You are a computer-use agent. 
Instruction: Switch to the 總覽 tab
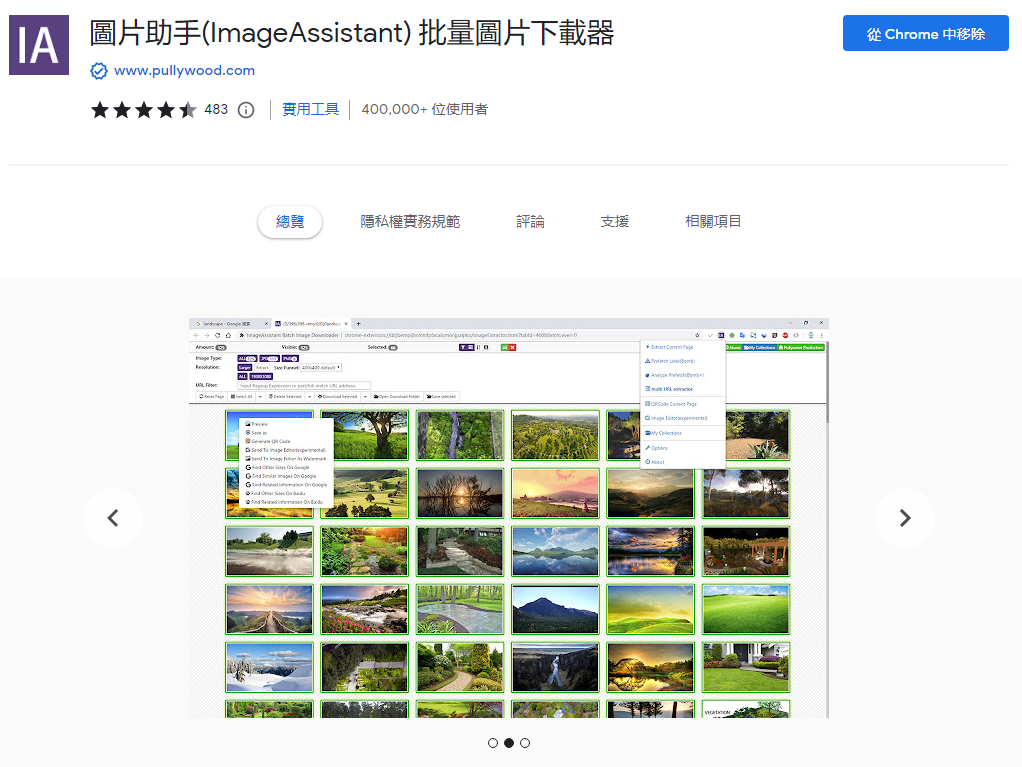pyautogui.click(x=290, y=222)
